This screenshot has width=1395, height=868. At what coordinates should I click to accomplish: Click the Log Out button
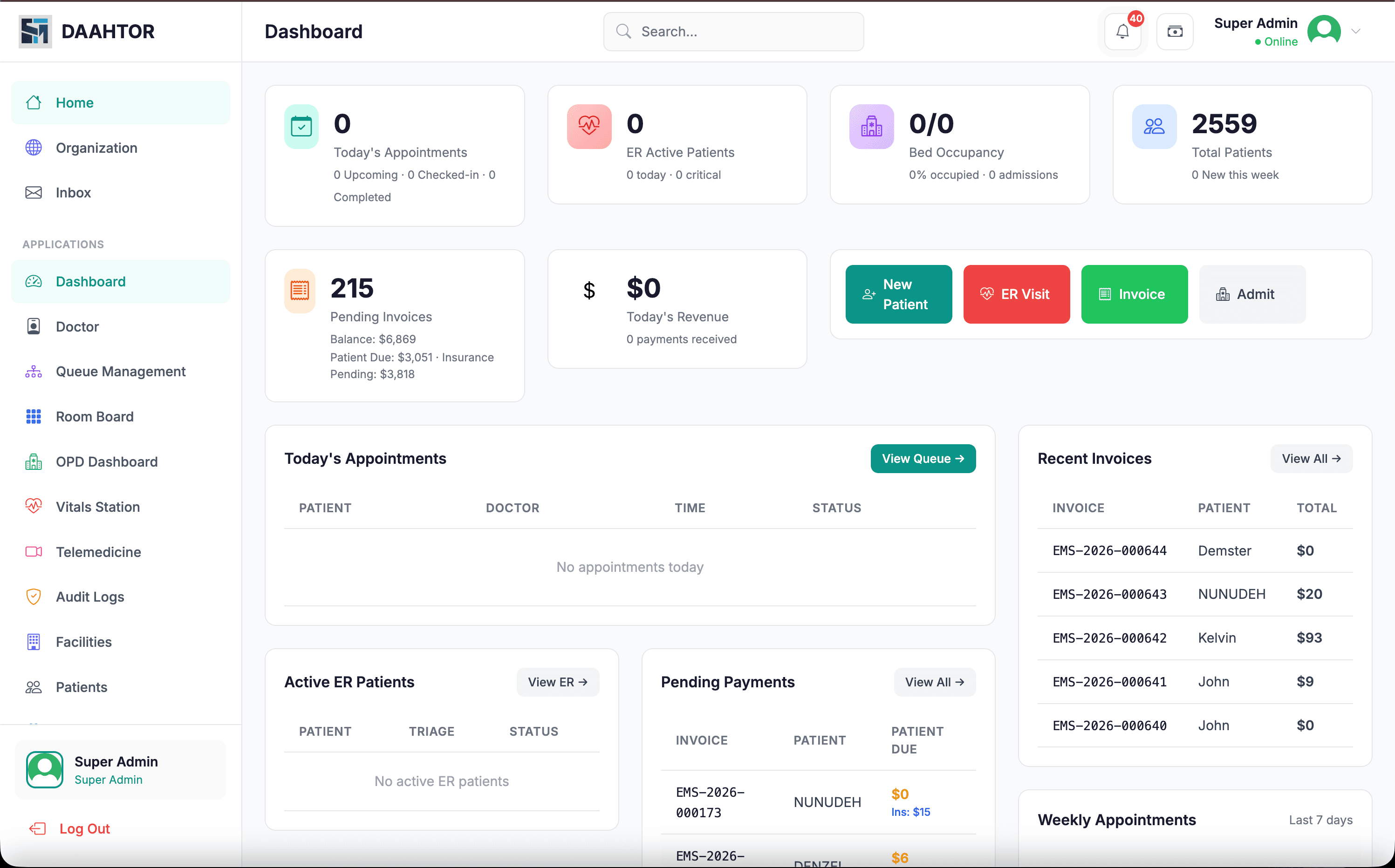coord(69,828)
